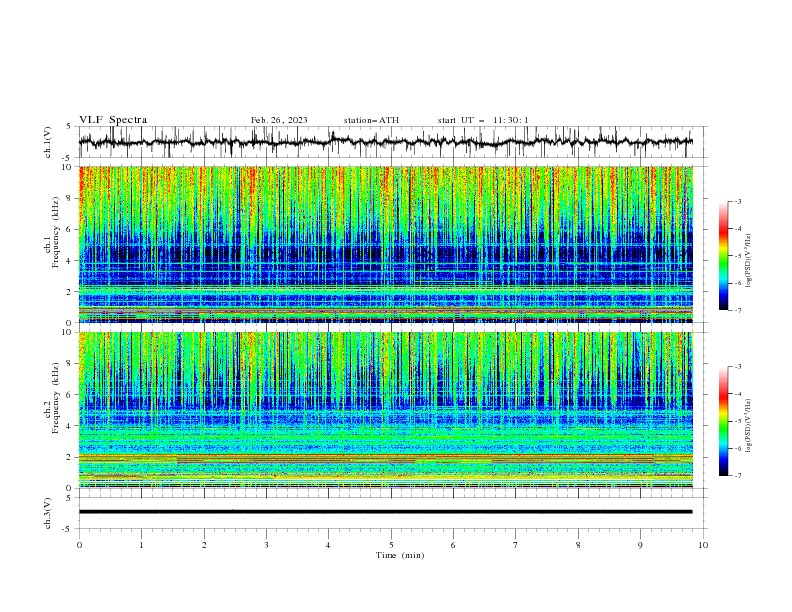Image resolution: width=792 pixels, height=612 pixels.
Task: Click time axis tick label "7"
Action: click(x=516, y=545)
